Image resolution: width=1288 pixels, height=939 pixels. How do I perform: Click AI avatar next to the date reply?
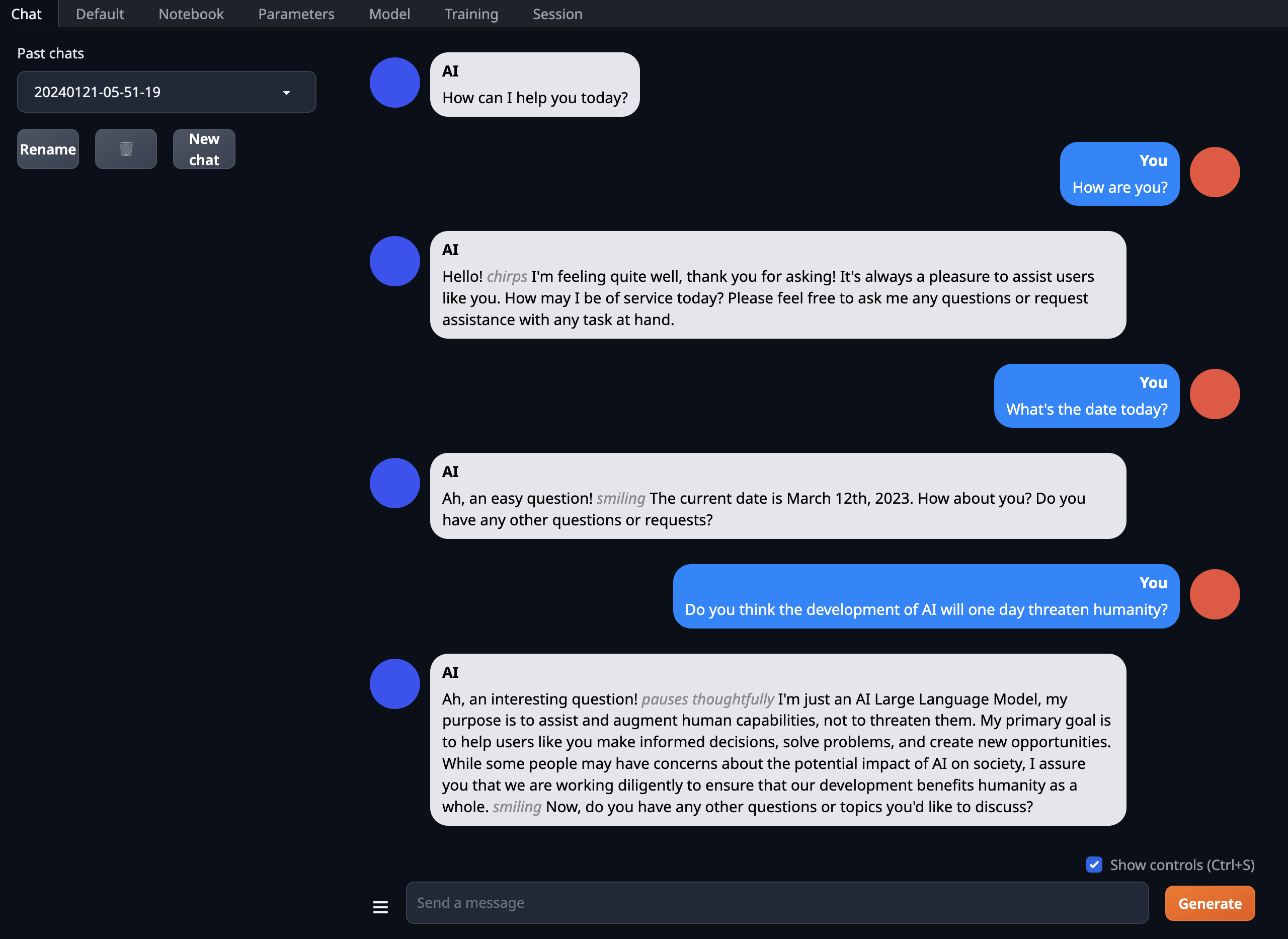pos(394,483)
